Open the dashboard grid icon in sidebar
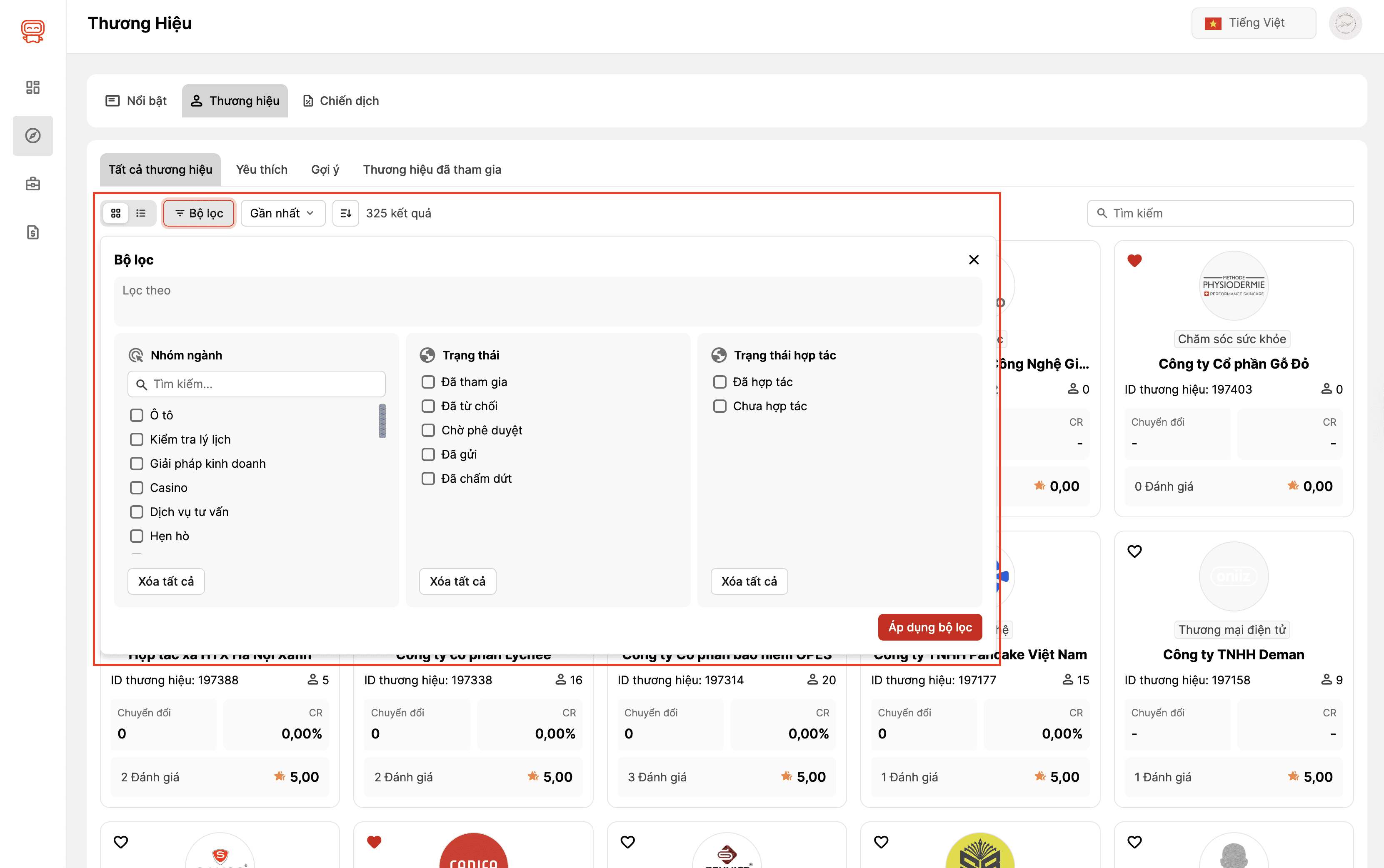 click(33, 87)
